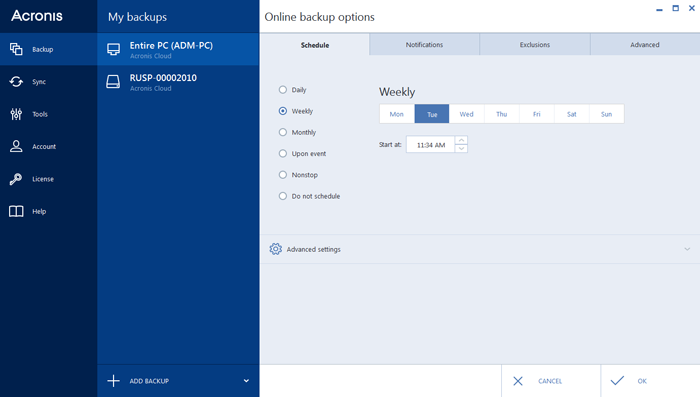
Task: Click Acronis Cloud under RUSP-00002010
Action: coord(150,88)
